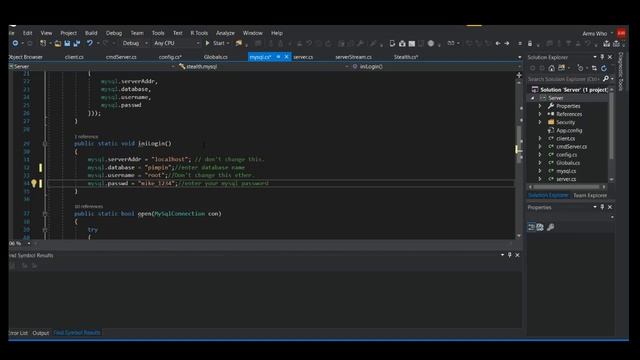Open the Edit menu
Screen dimensions: 640x360
(27, 33)
